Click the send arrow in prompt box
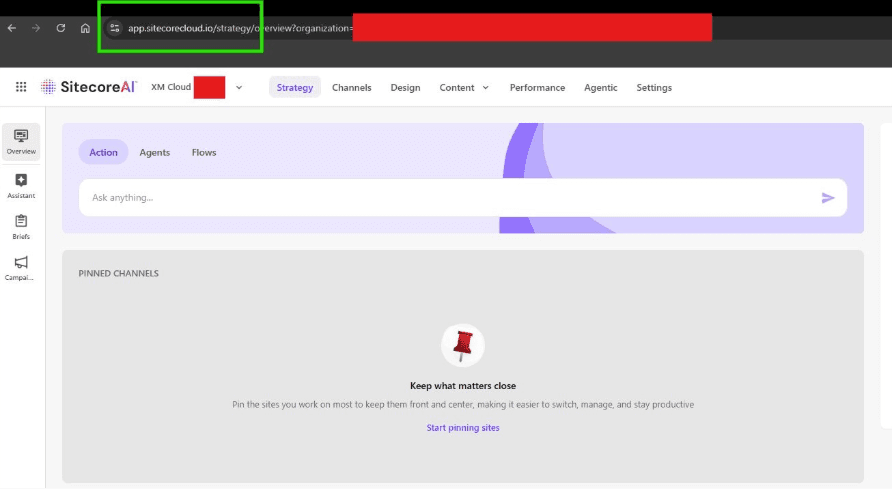The image size is (892, 489). click(x=827, y=198)
